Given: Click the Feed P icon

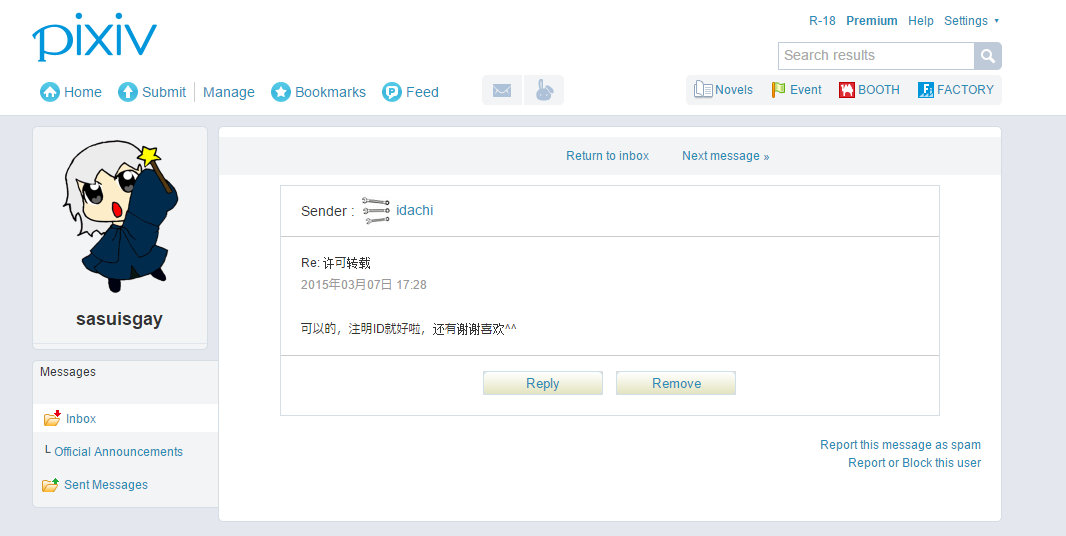Looking at the screenshot, I should coord(392,92).
